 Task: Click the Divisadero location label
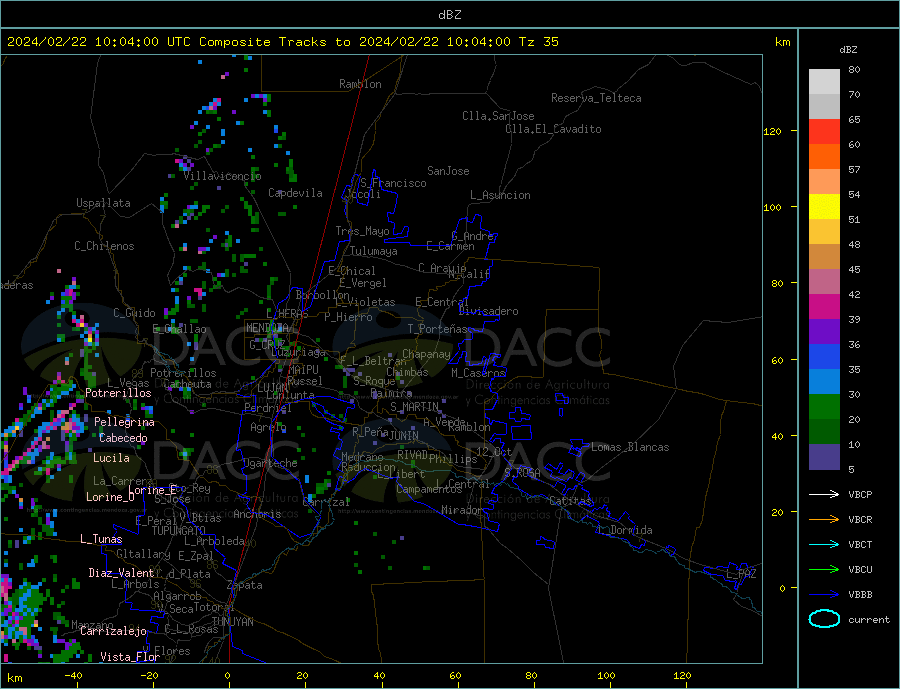tap(488, 311)
